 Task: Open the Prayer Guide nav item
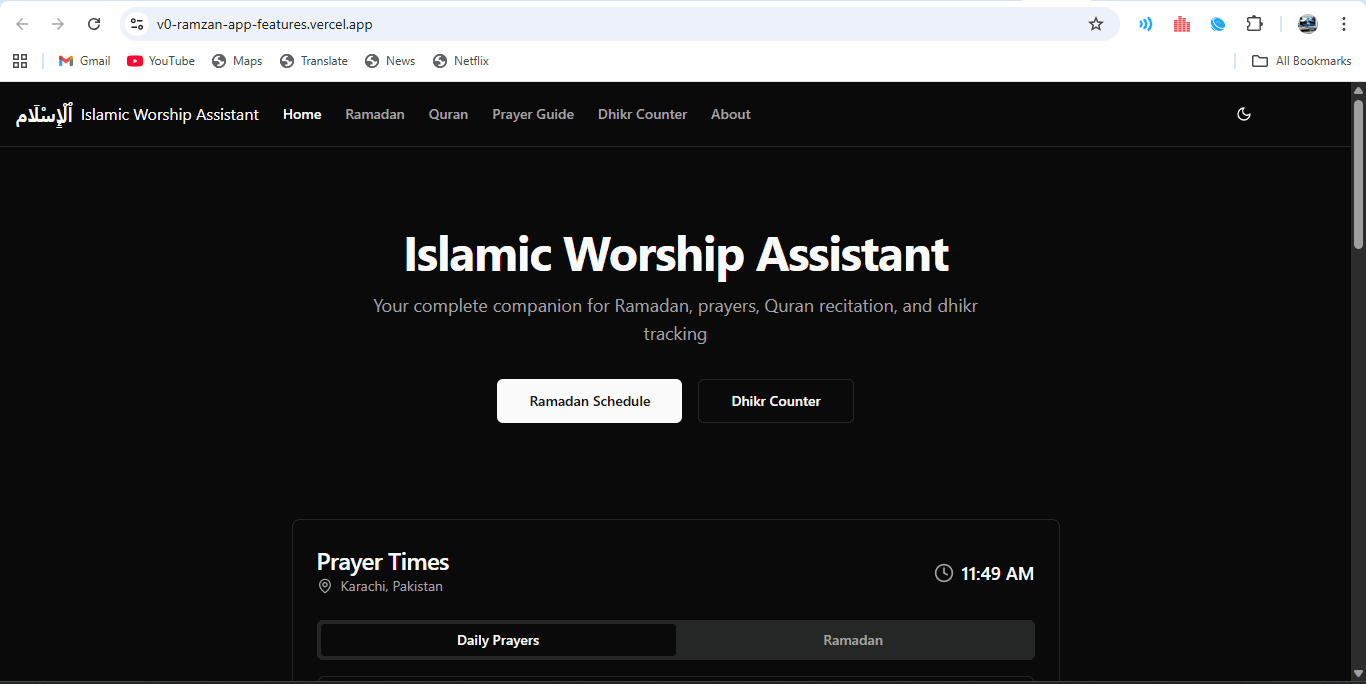[533, 114]
